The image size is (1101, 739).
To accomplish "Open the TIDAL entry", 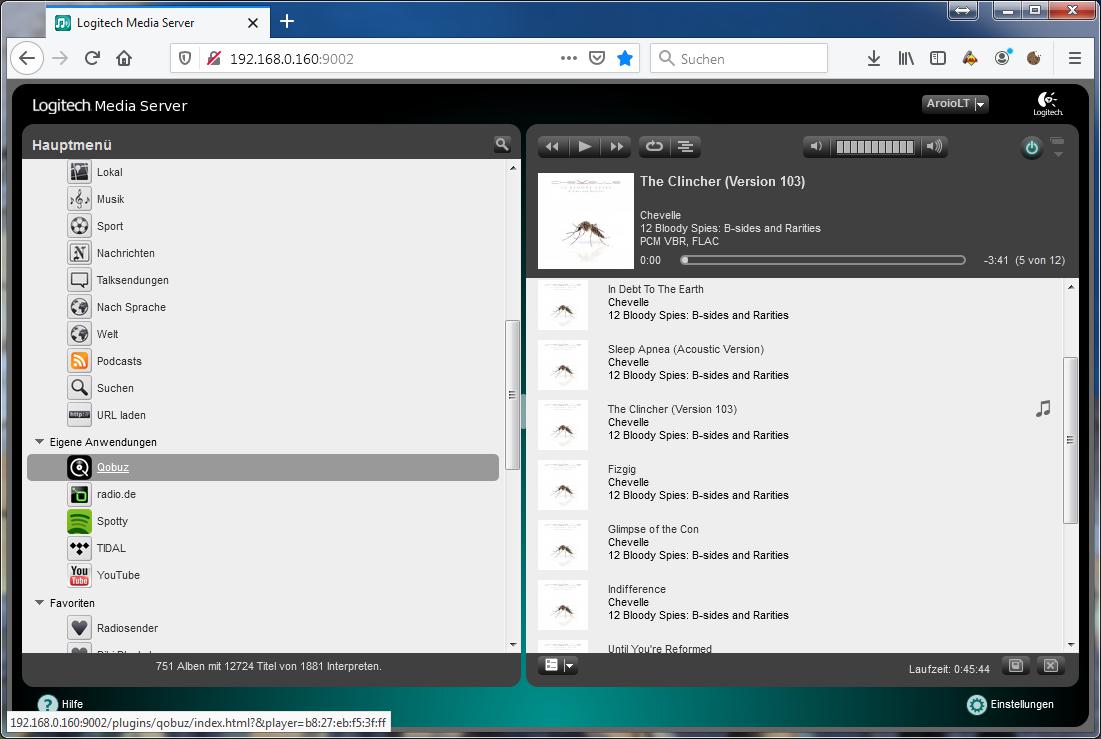I will 112,548.
